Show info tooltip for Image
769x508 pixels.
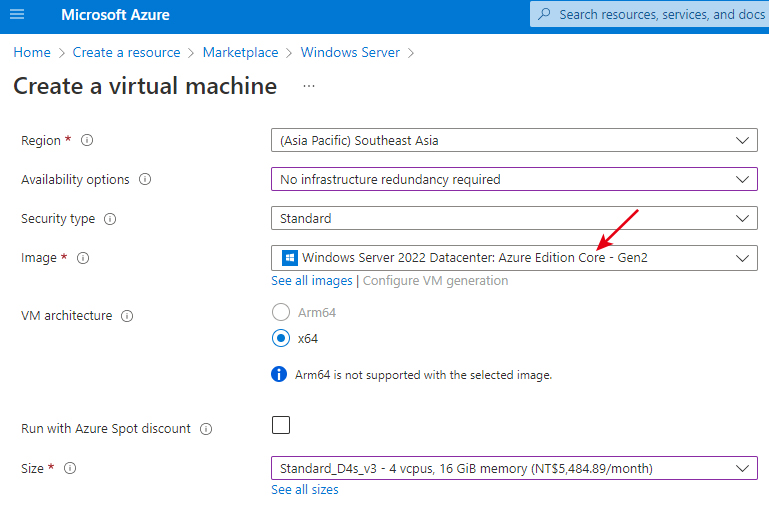[x=83, y=258]
